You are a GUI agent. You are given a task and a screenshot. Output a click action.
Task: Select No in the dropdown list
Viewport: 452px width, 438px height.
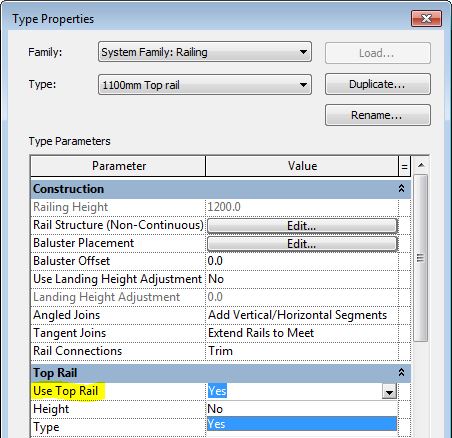coord(302,409)
